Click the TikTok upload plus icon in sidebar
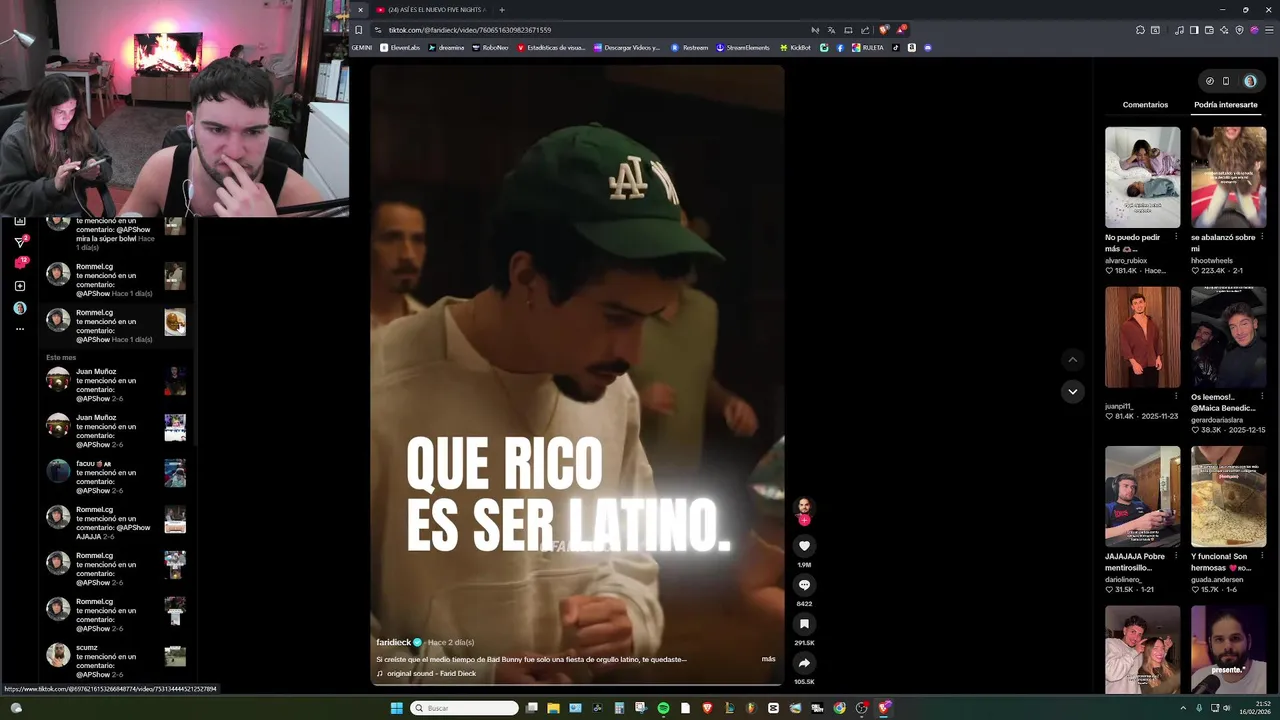Screen dimensions: 1280x720 pyautogui.click(x=19, y=286)
